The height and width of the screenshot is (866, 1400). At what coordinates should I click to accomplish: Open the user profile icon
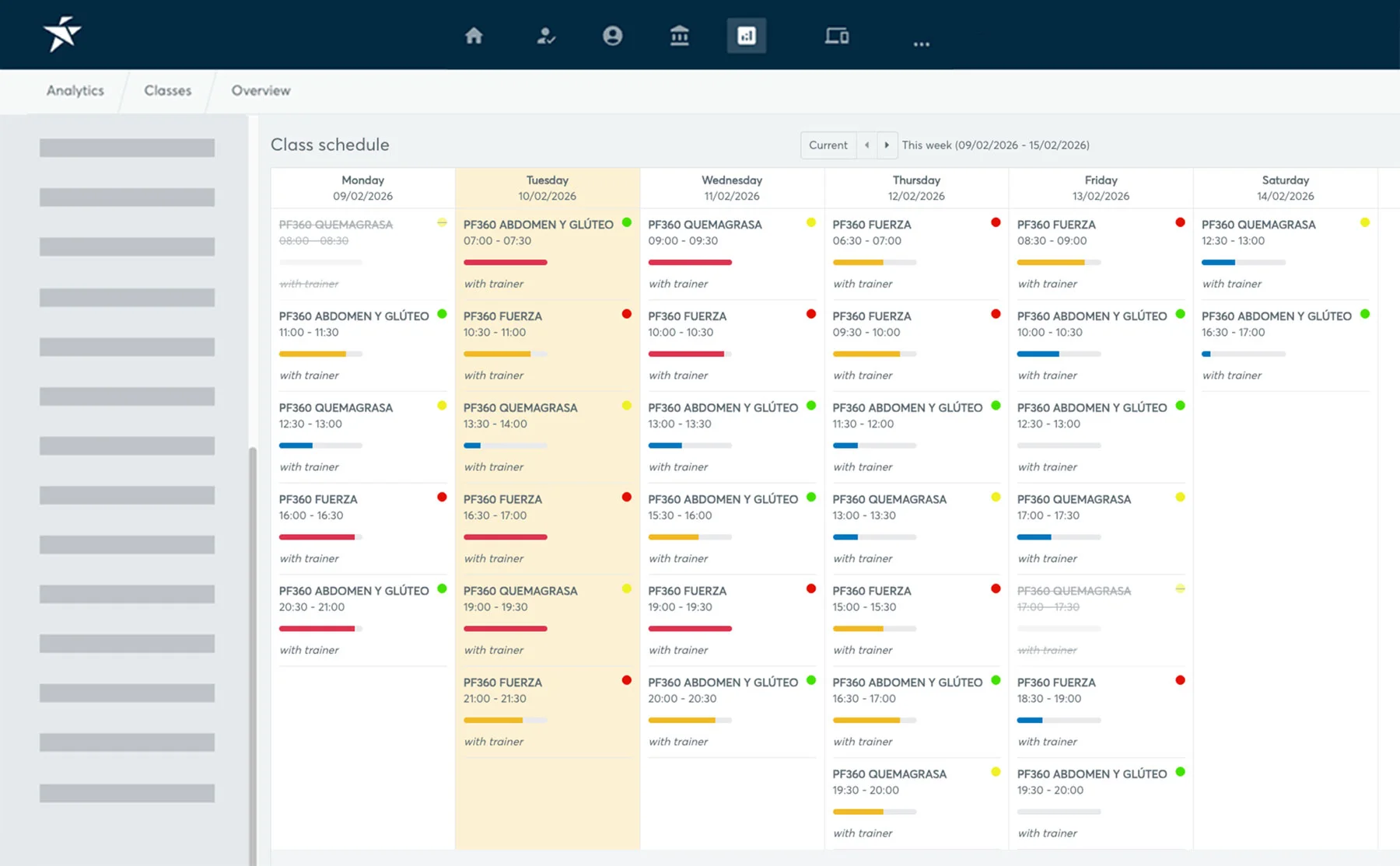pos(613,36)
